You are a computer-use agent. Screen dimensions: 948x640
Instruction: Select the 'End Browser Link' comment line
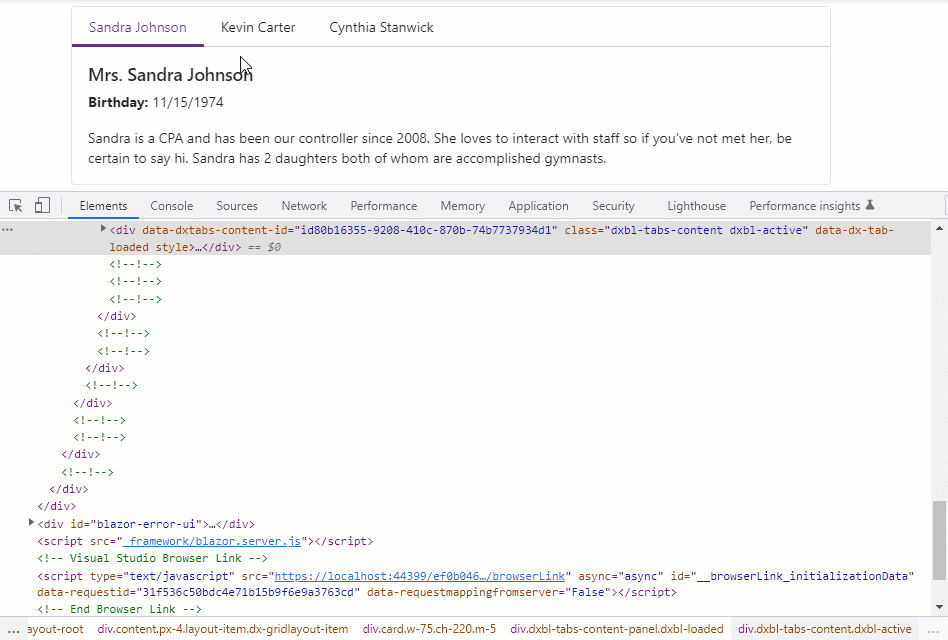click(x=120, y=609)
